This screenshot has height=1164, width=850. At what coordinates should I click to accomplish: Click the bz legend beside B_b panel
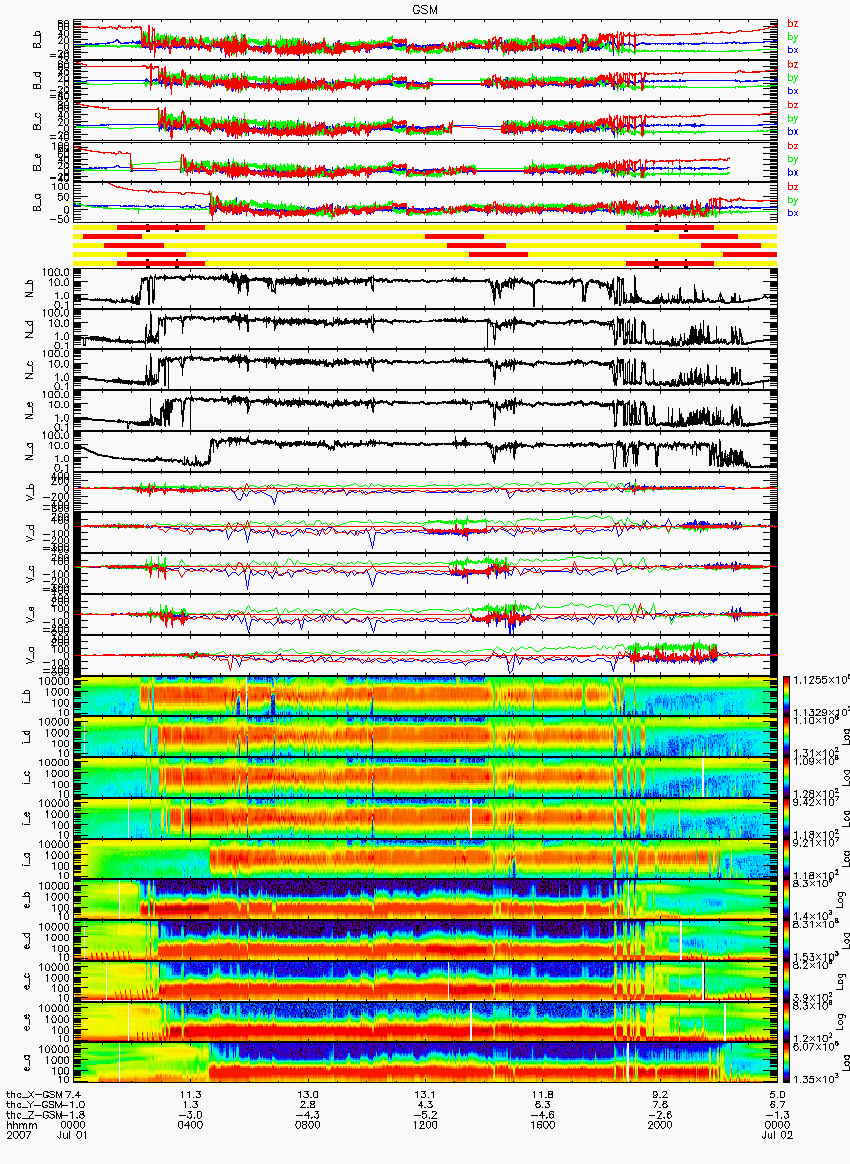tap(793, 24)
